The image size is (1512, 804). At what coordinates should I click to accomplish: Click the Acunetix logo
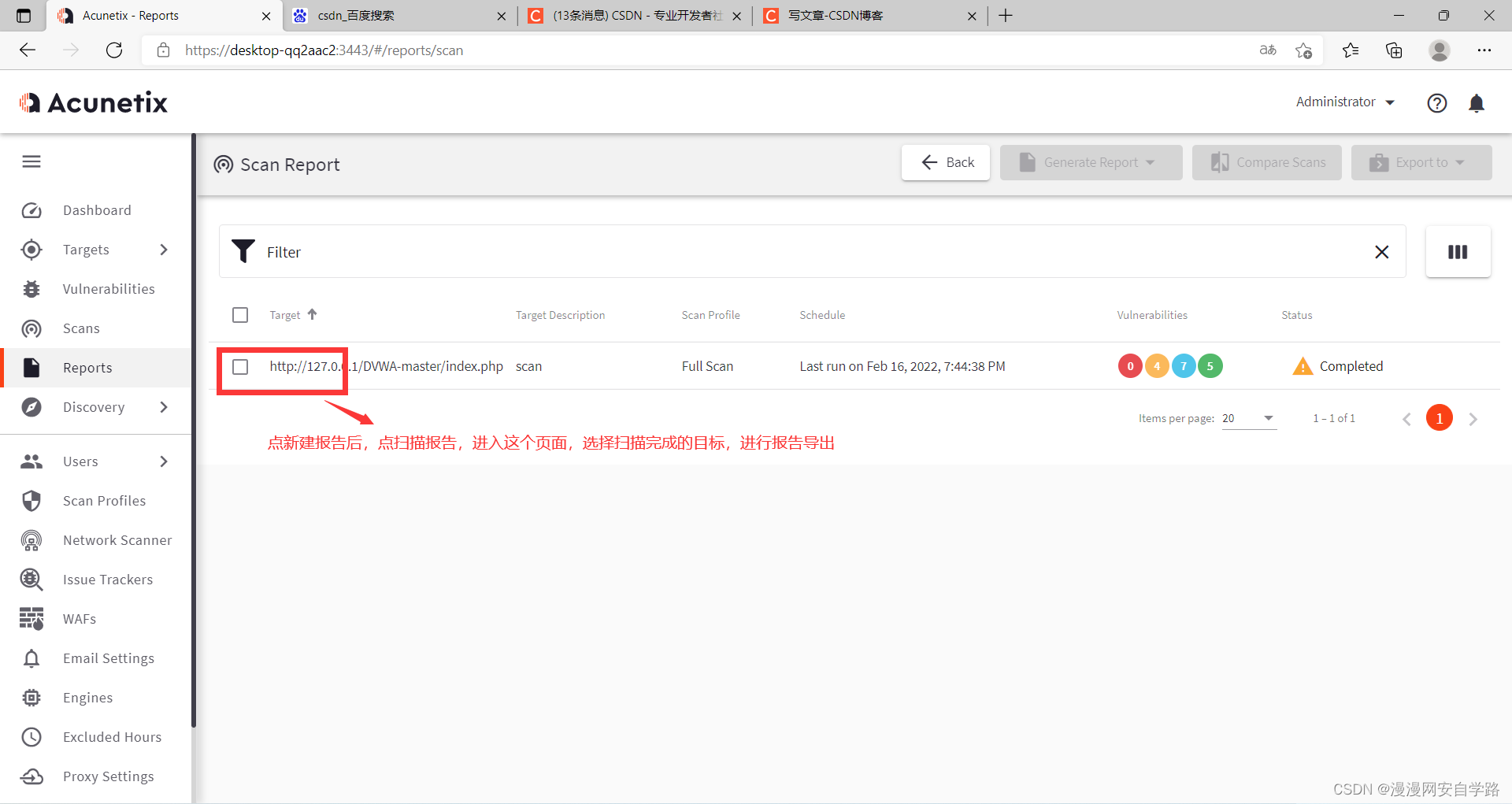click(x=94, y=102)
